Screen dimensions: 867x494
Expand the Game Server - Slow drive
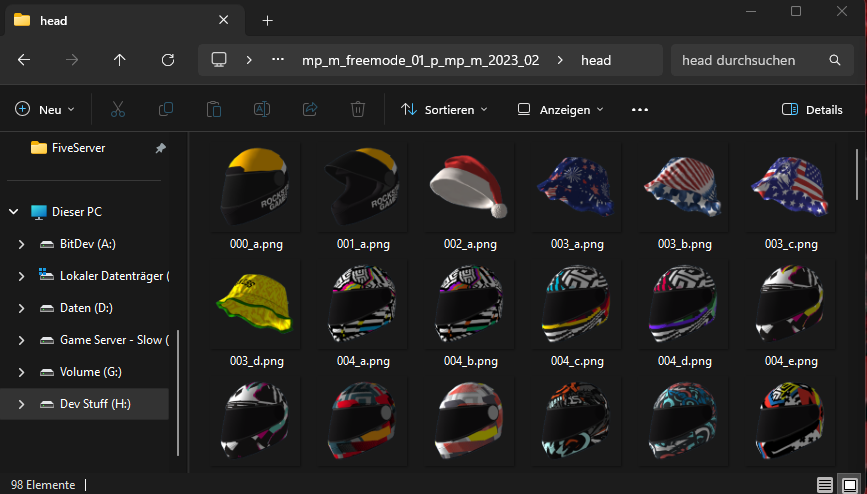[22, 340]
